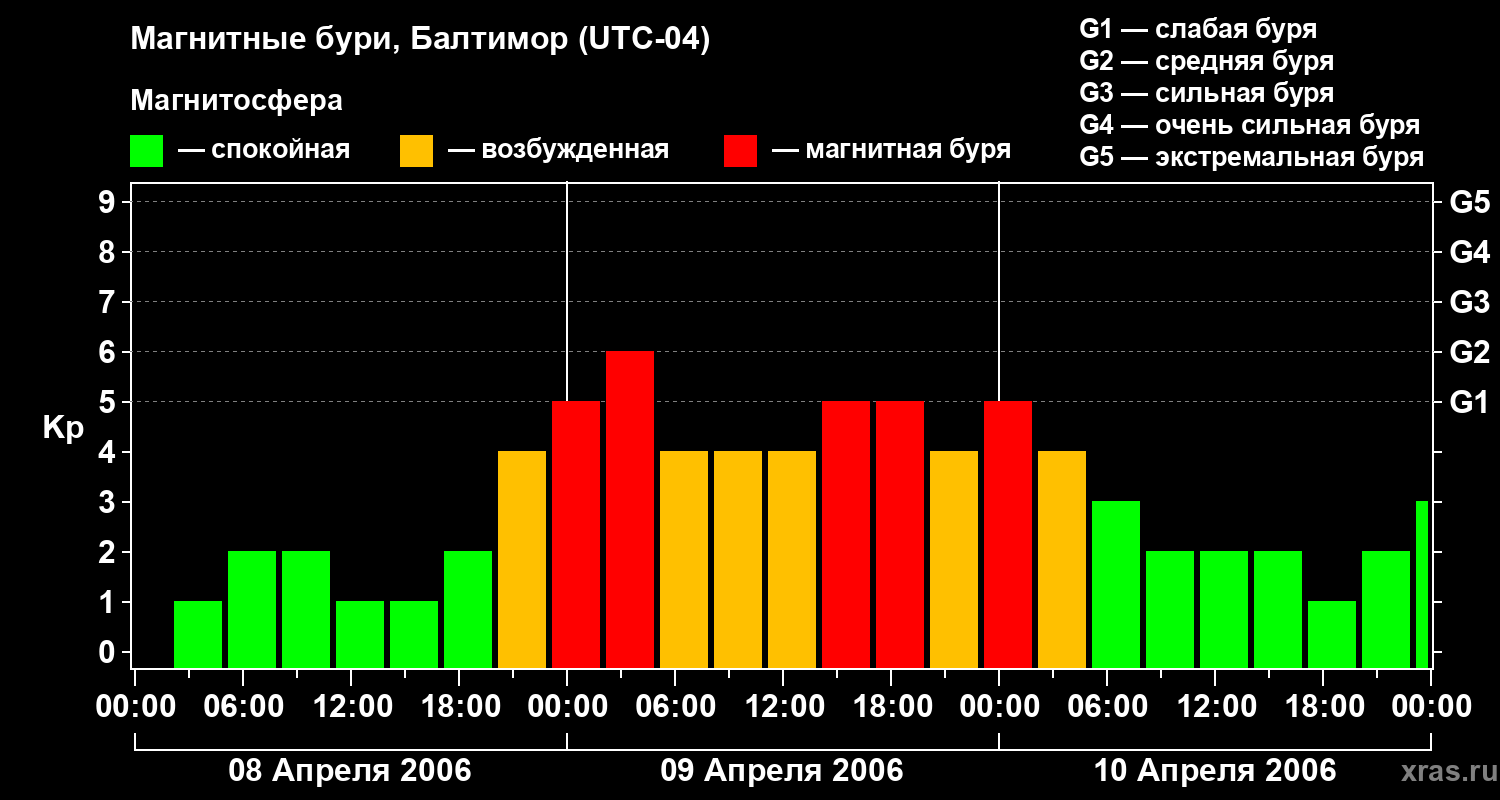
Task: Click the G1 label on right axis
Action: [x=1469, y=402]
